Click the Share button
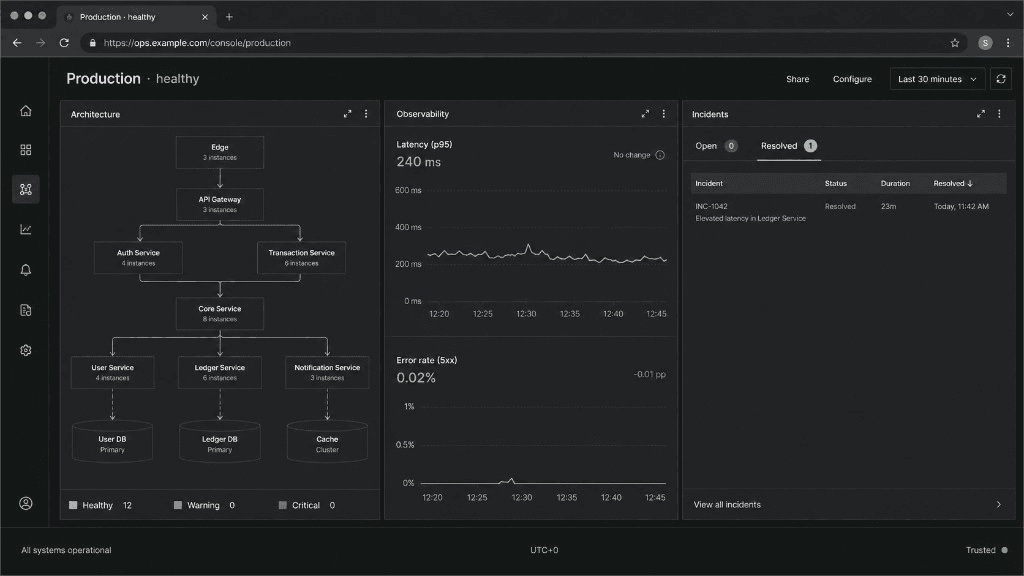 (x=797, y=79)
